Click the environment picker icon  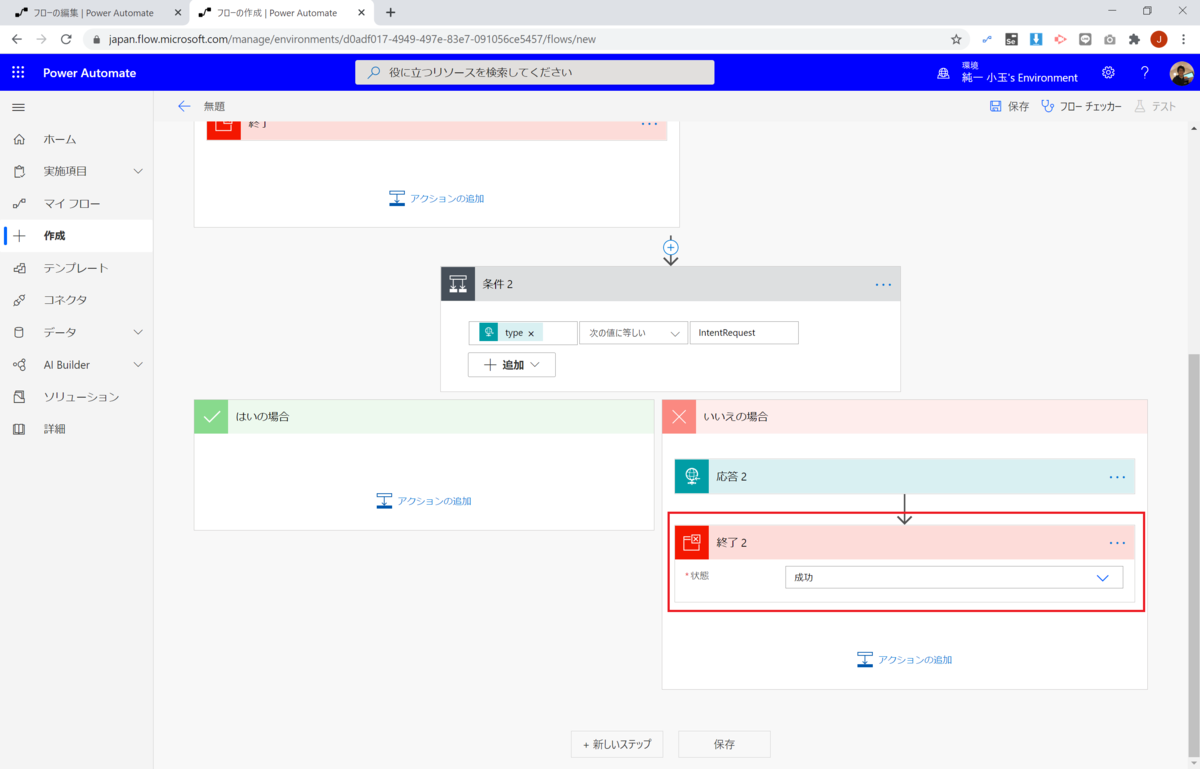point(943,73)
